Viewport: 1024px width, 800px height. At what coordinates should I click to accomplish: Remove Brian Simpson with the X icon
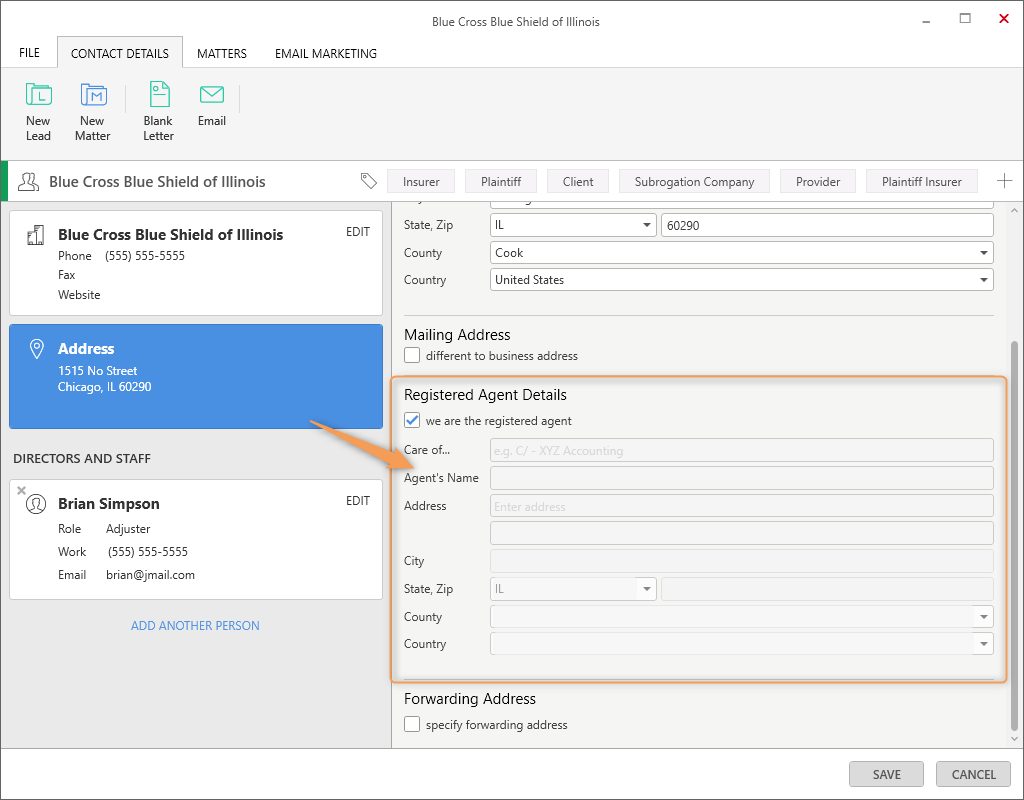22,490
